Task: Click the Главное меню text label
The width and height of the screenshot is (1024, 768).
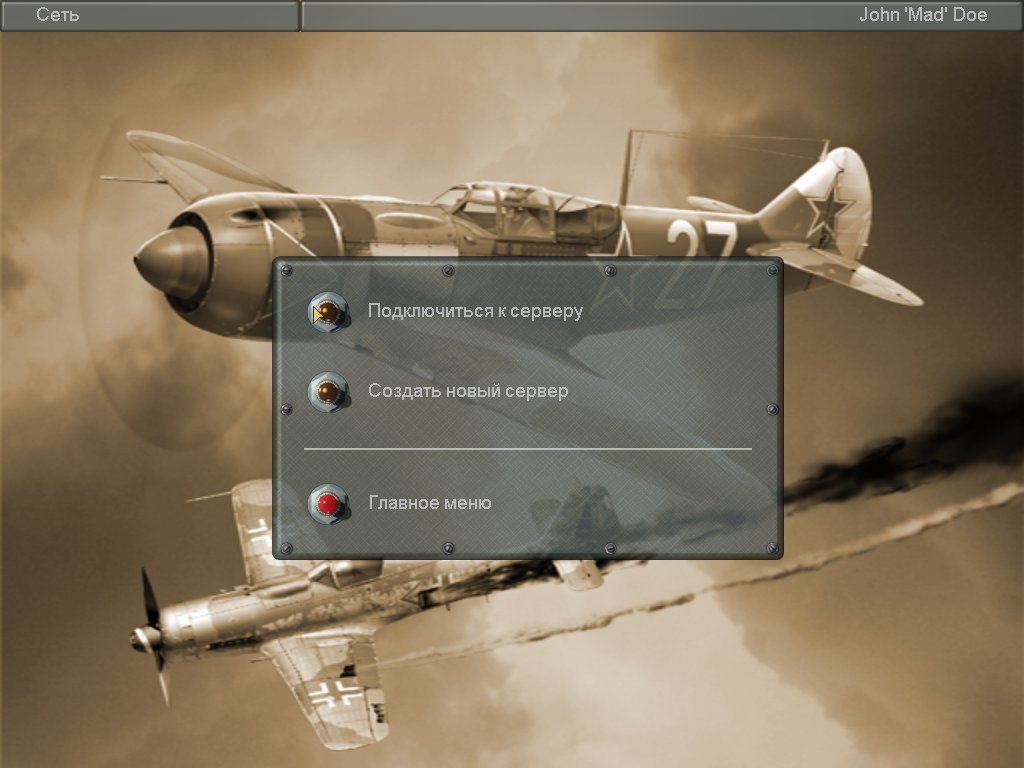Action: (x=430, y=503)
